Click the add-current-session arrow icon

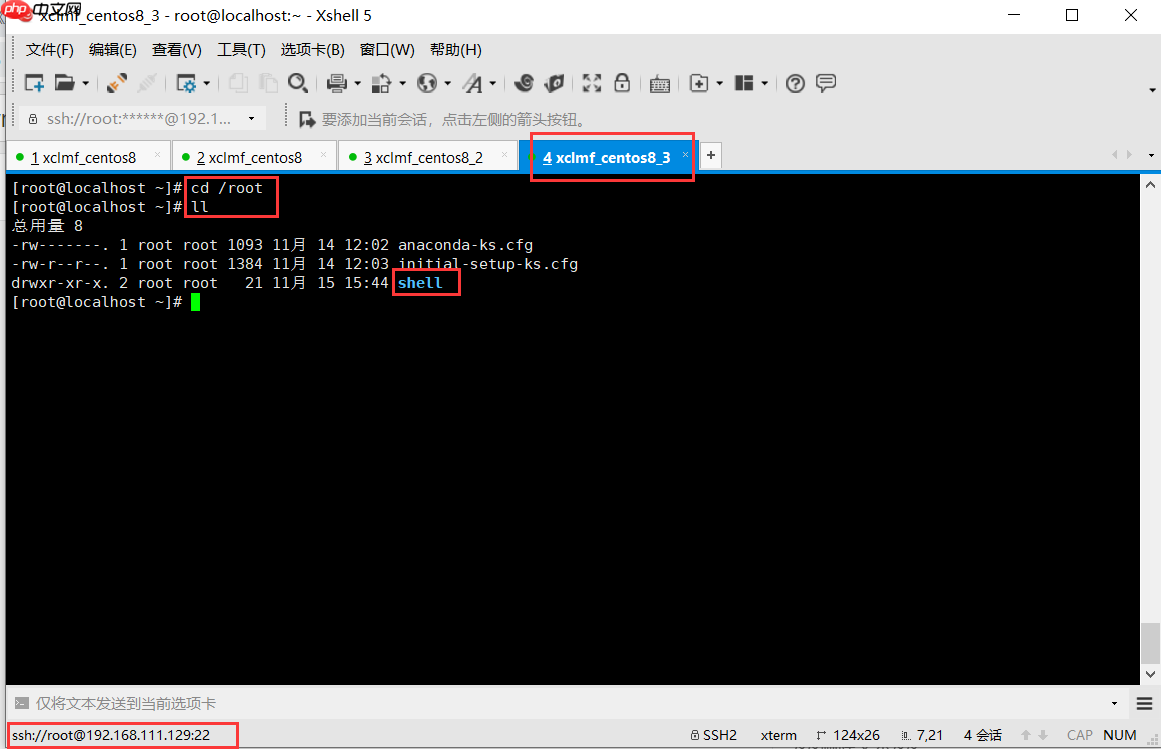[306, 119]
